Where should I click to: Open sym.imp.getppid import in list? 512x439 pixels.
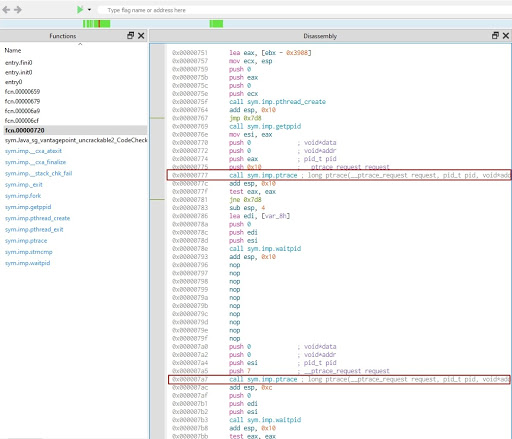click(28, 207)
